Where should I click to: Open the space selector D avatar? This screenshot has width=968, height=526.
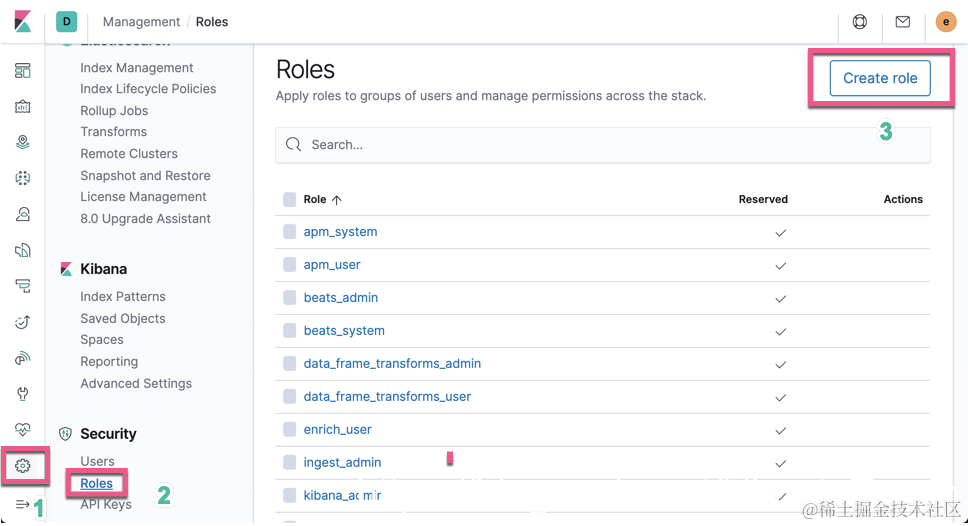point(67,22)
